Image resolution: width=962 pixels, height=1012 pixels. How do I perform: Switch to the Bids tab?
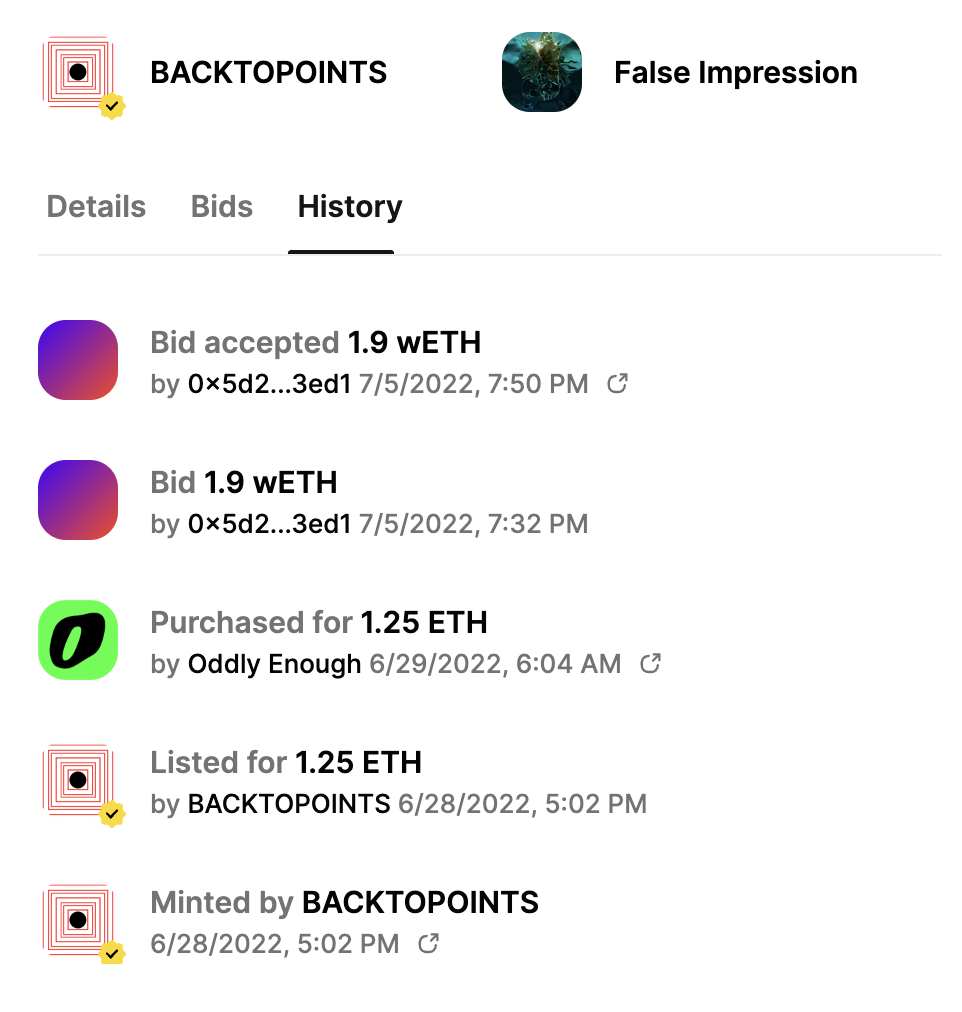coord(222,207)
